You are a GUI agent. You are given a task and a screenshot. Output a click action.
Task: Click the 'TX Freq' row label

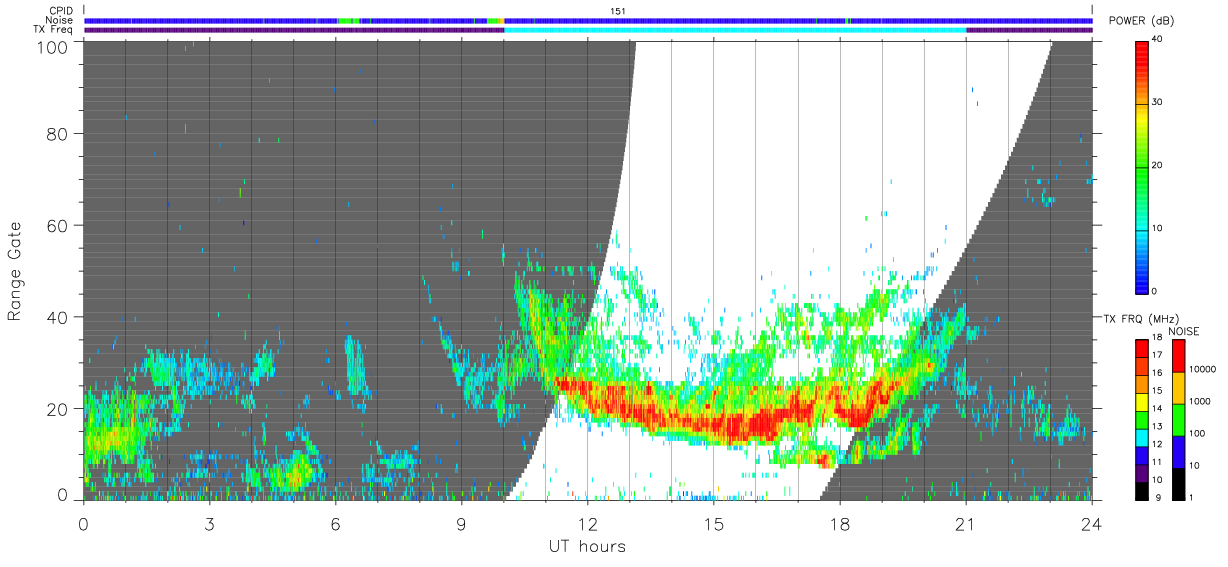coord(55,29)
